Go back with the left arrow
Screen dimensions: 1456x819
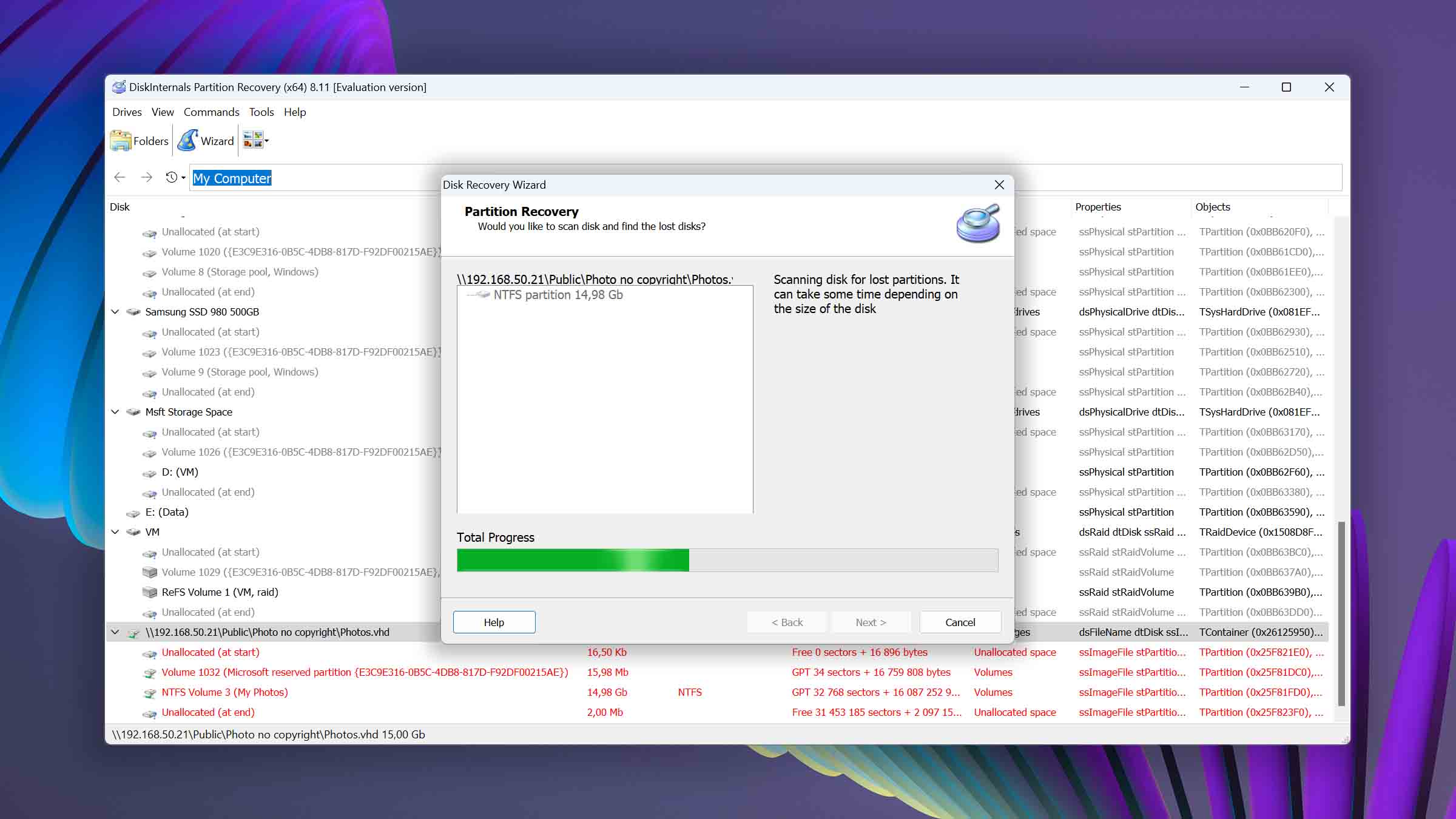tap(120, 177)
